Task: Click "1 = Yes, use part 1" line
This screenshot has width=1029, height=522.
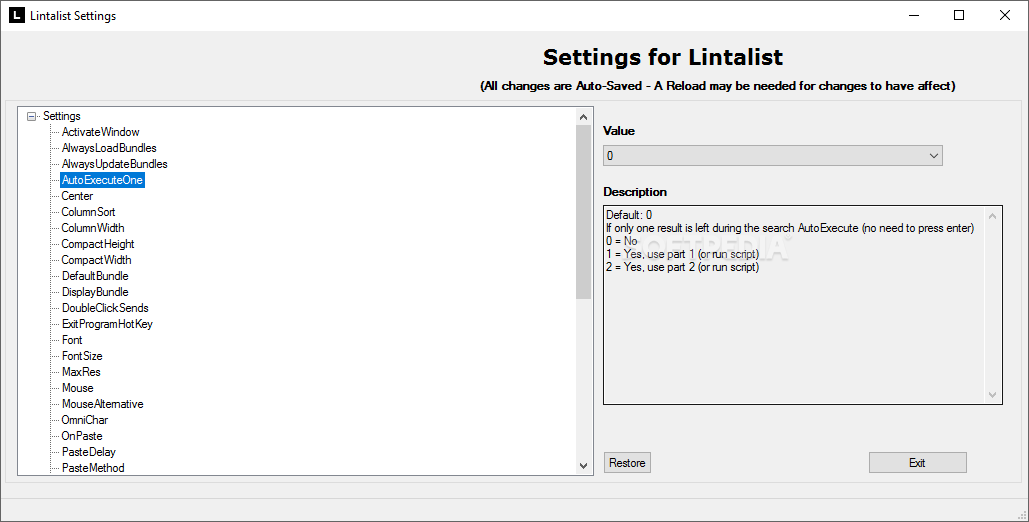Action: (682, 254)
